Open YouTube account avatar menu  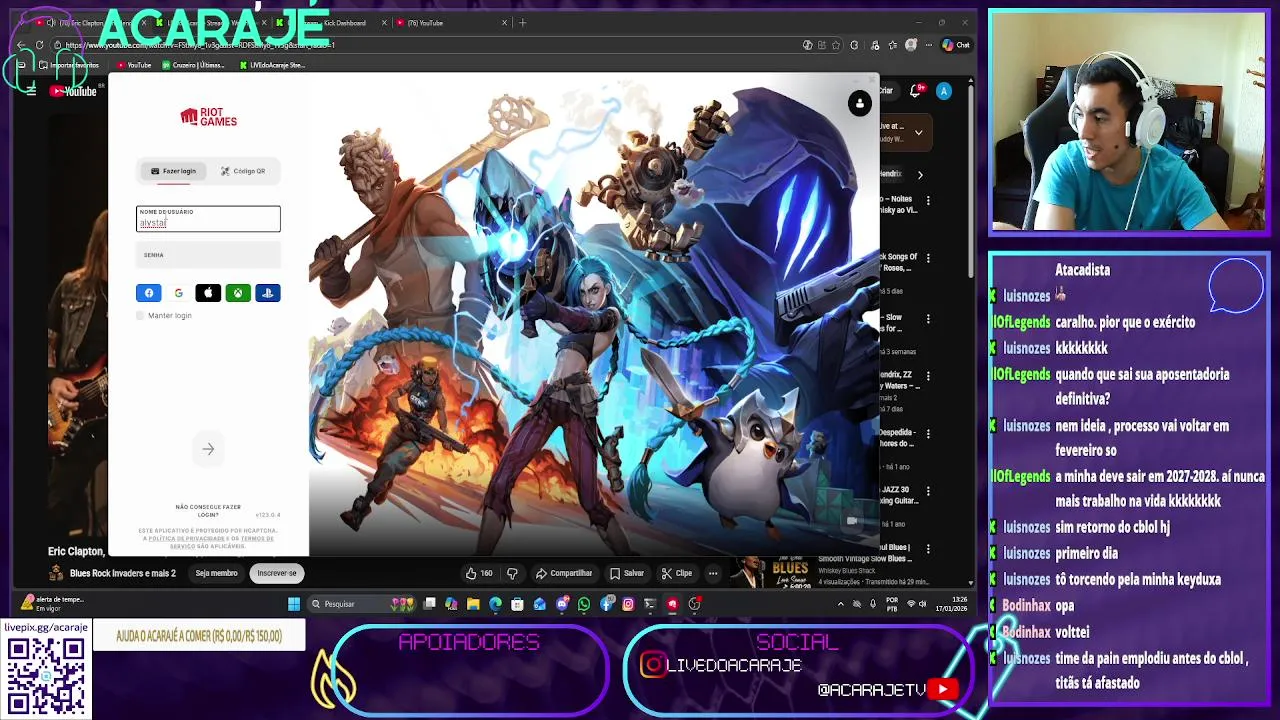coord(943,91)
